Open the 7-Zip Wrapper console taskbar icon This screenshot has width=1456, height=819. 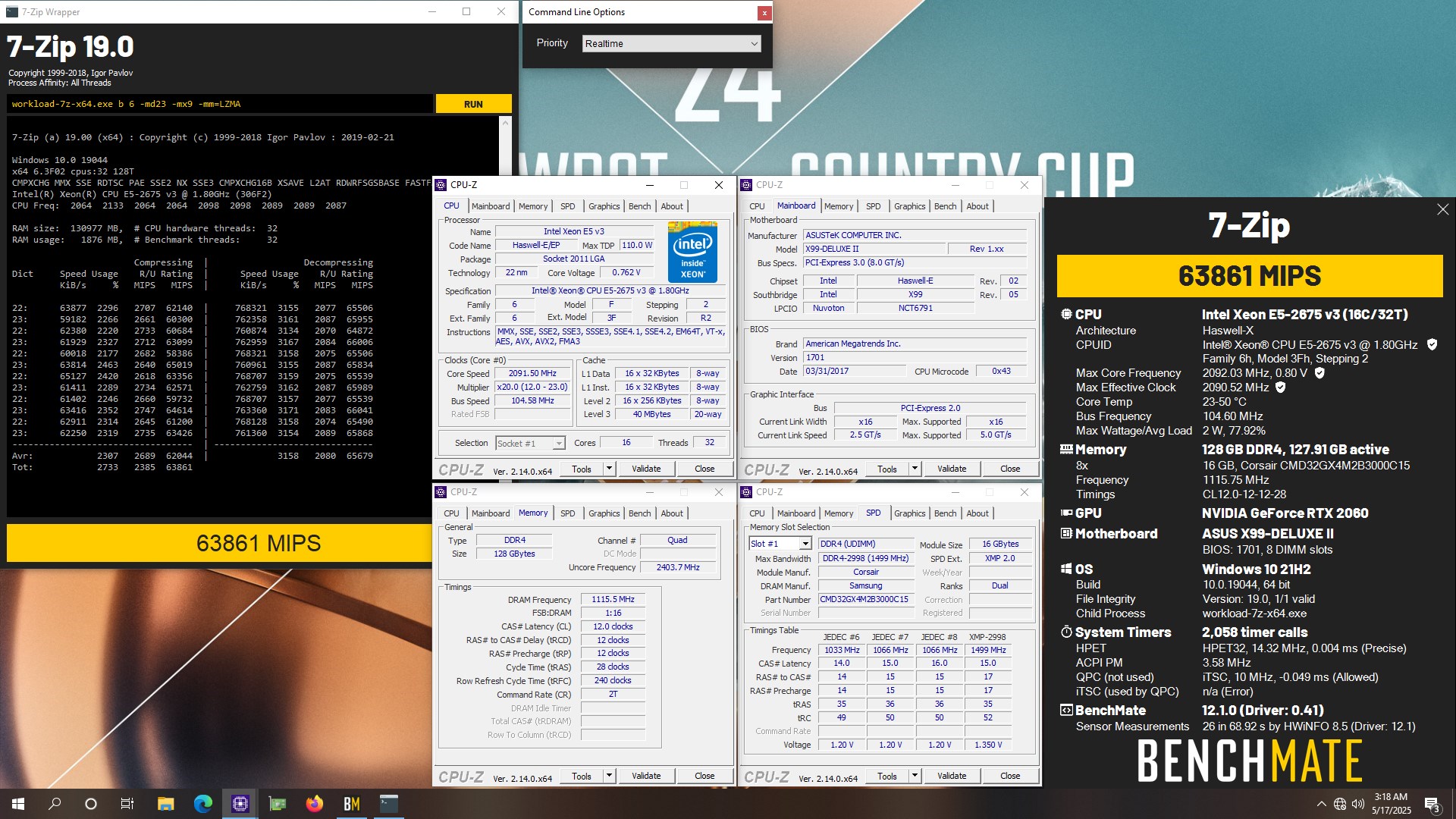click(x=389, y=804)
